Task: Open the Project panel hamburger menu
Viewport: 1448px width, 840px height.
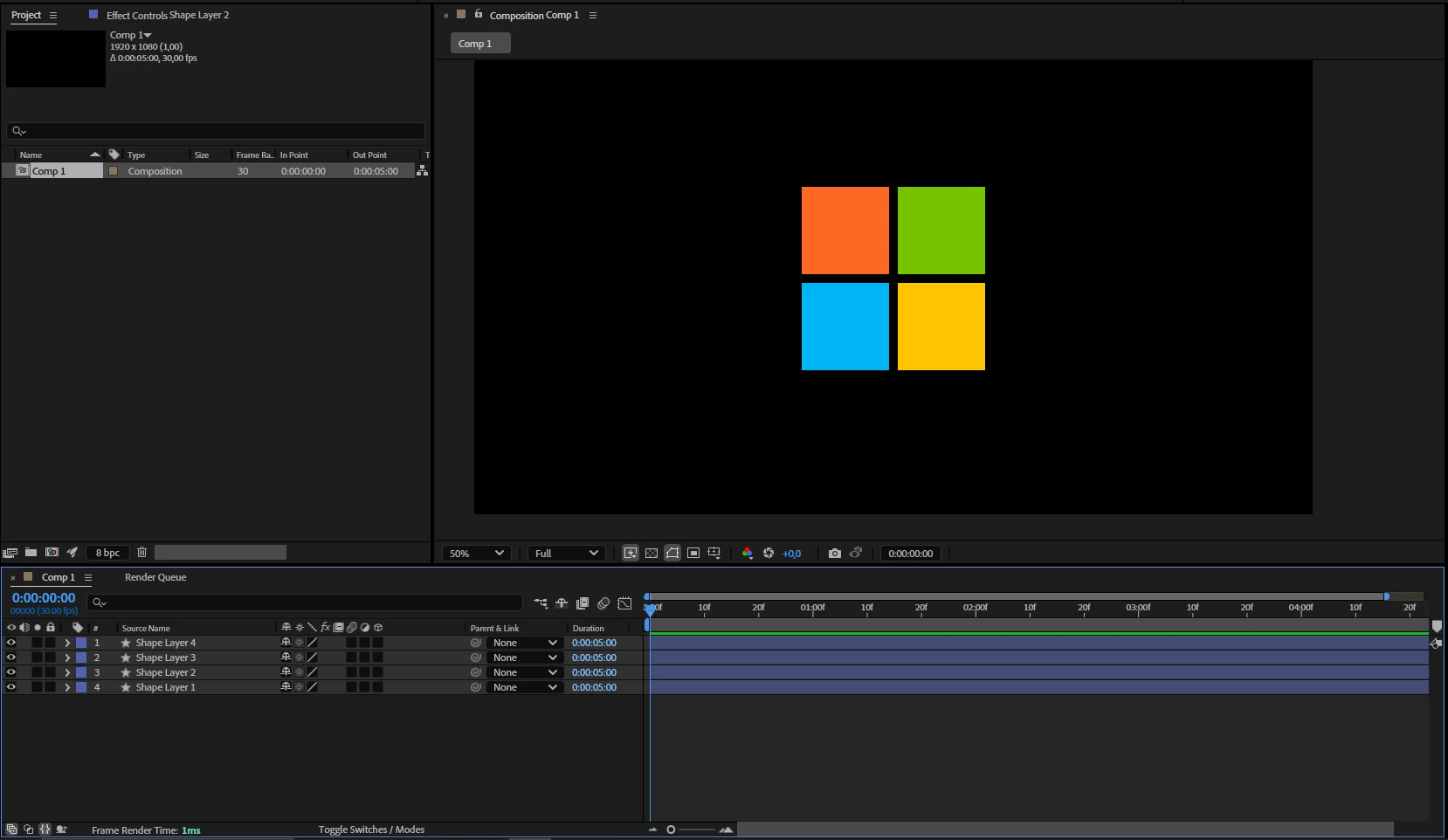Action: click(53, 15)
